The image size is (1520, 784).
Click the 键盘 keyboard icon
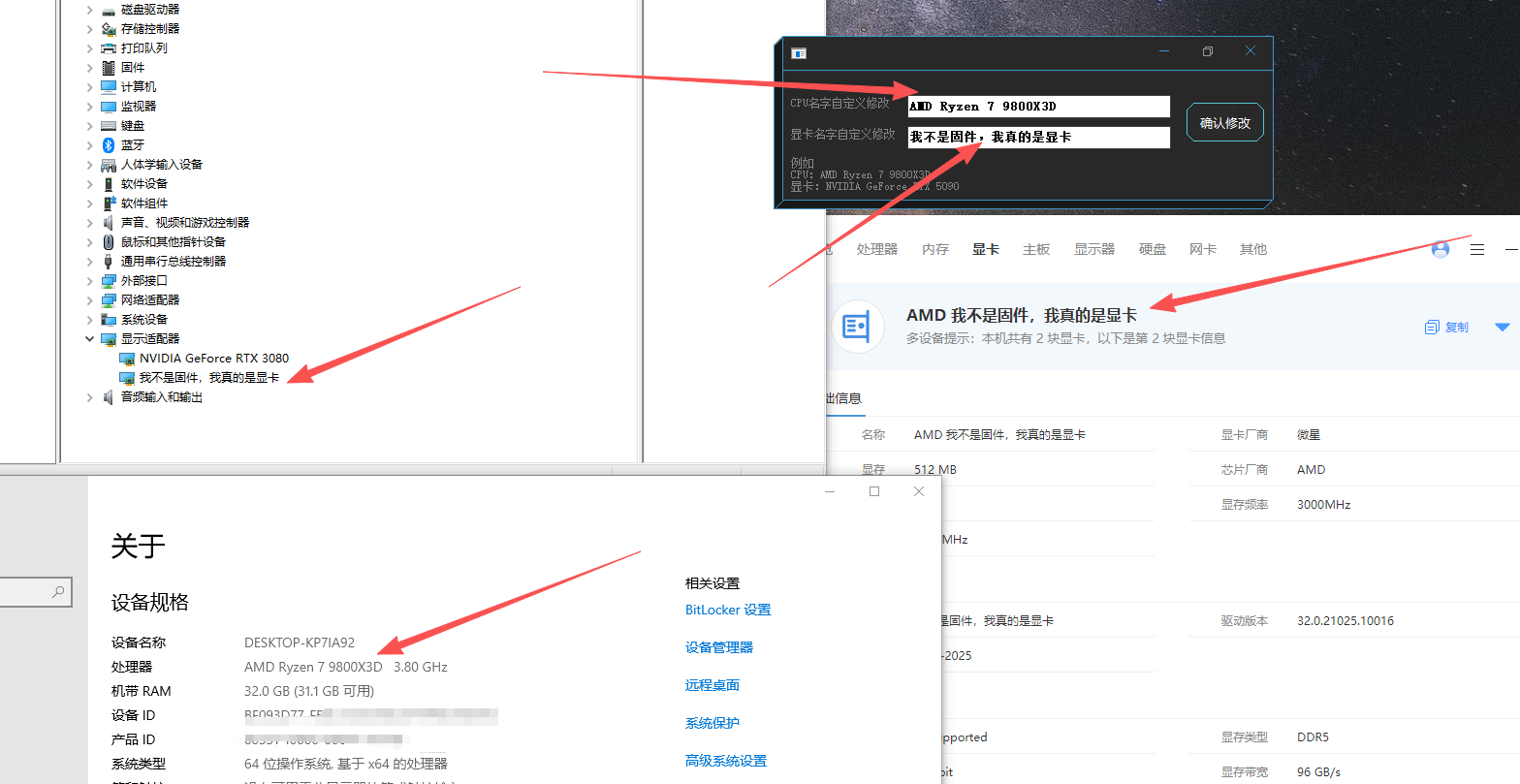[x=109, y=126]
